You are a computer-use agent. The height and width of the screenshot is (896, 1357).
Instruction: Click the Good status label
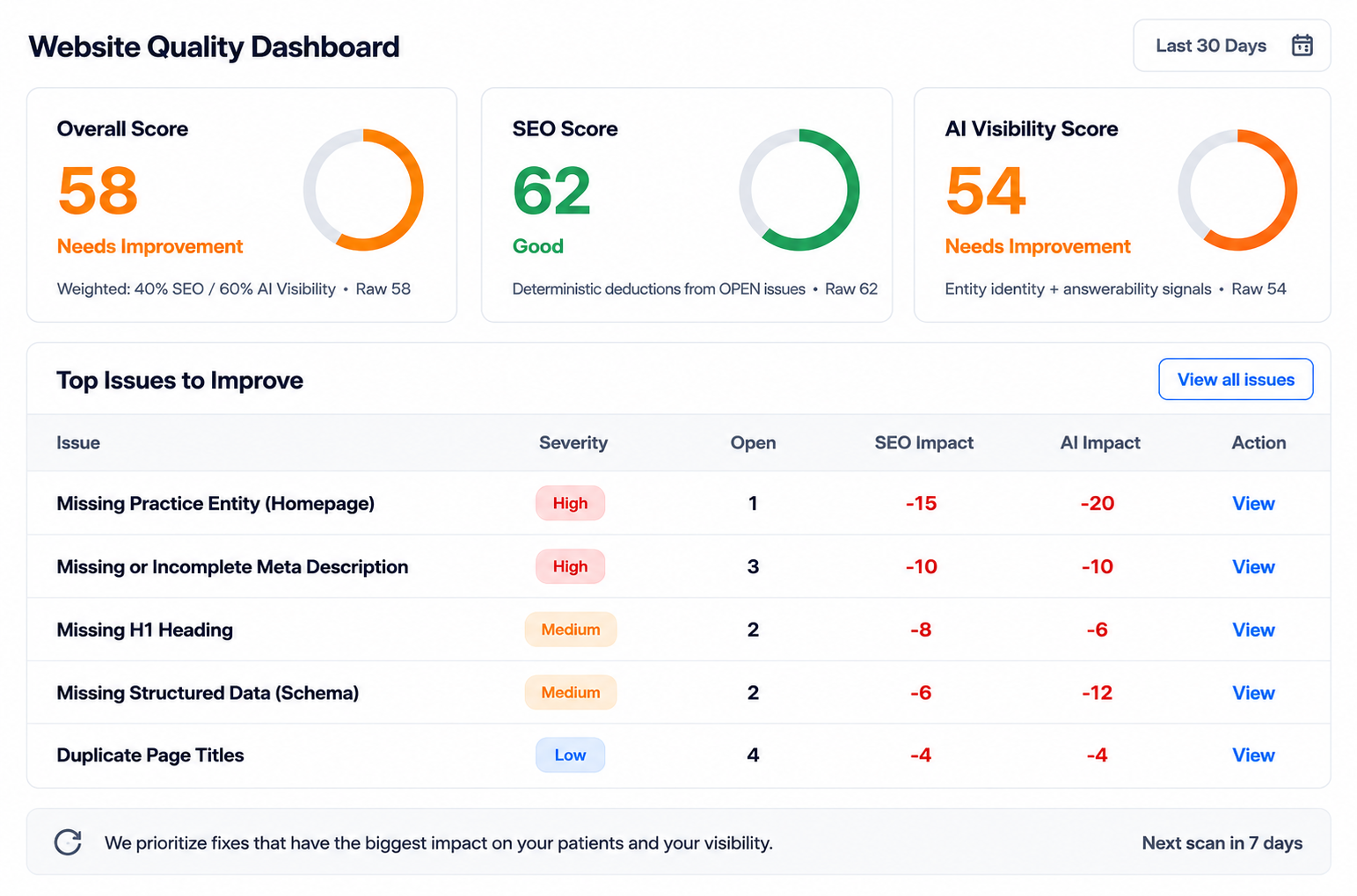point(537,246)
